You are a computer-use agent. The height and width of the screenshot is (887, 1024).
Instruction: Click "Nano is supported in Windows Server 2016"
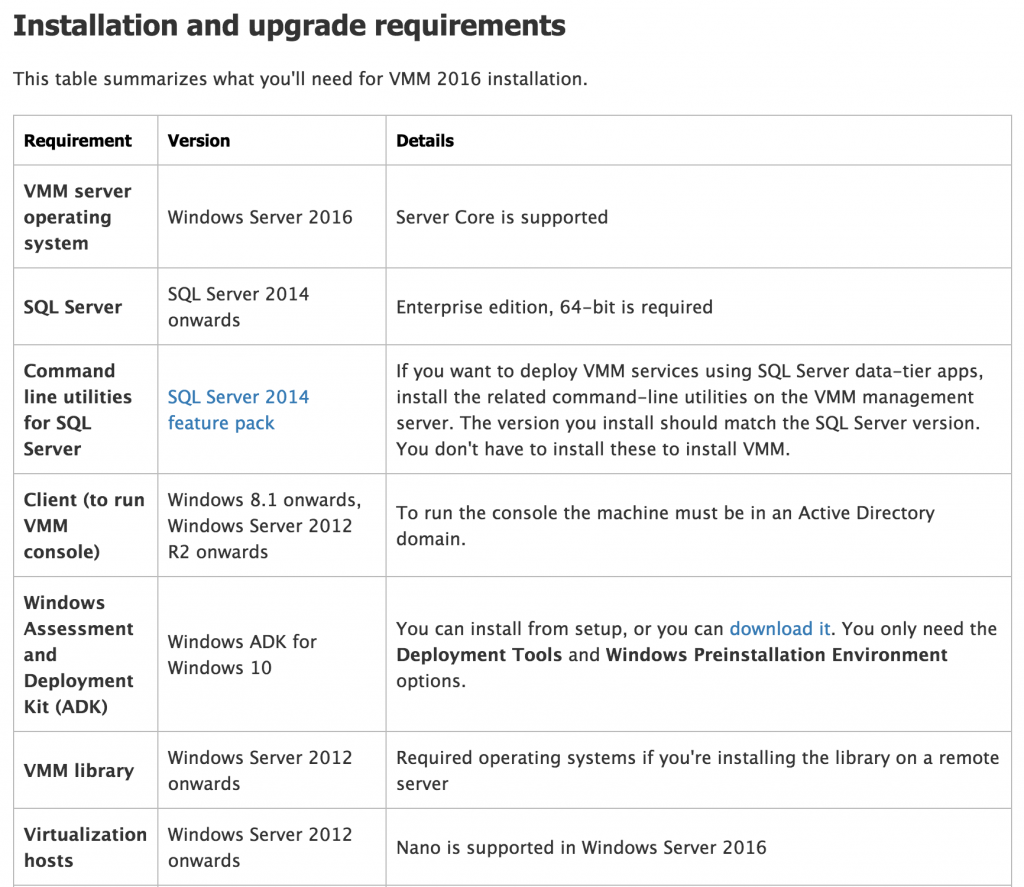581,848
